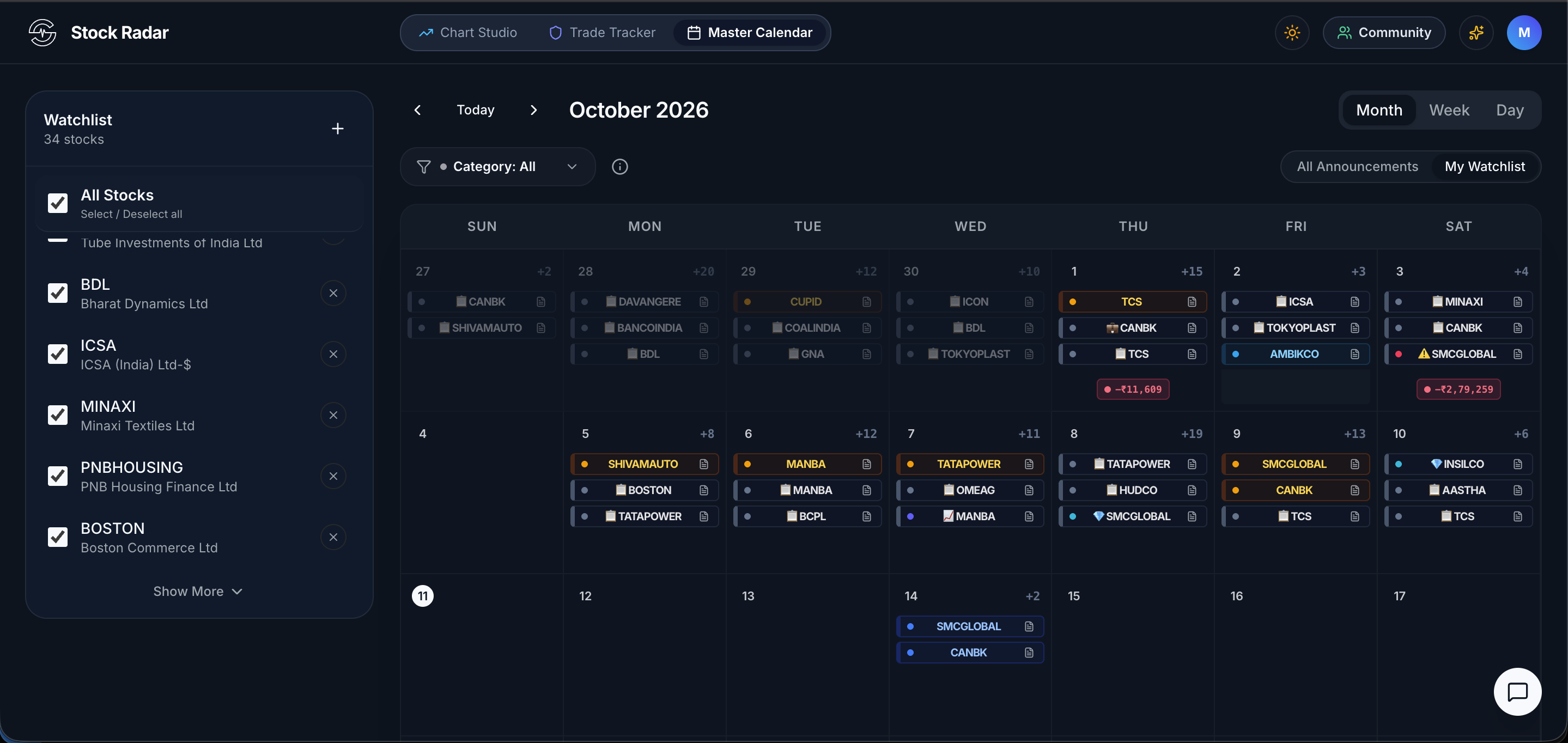The image size is (1568, 743).
Task: Uncheck the PNBHOUSING checkbox
Action: [58, 476]
